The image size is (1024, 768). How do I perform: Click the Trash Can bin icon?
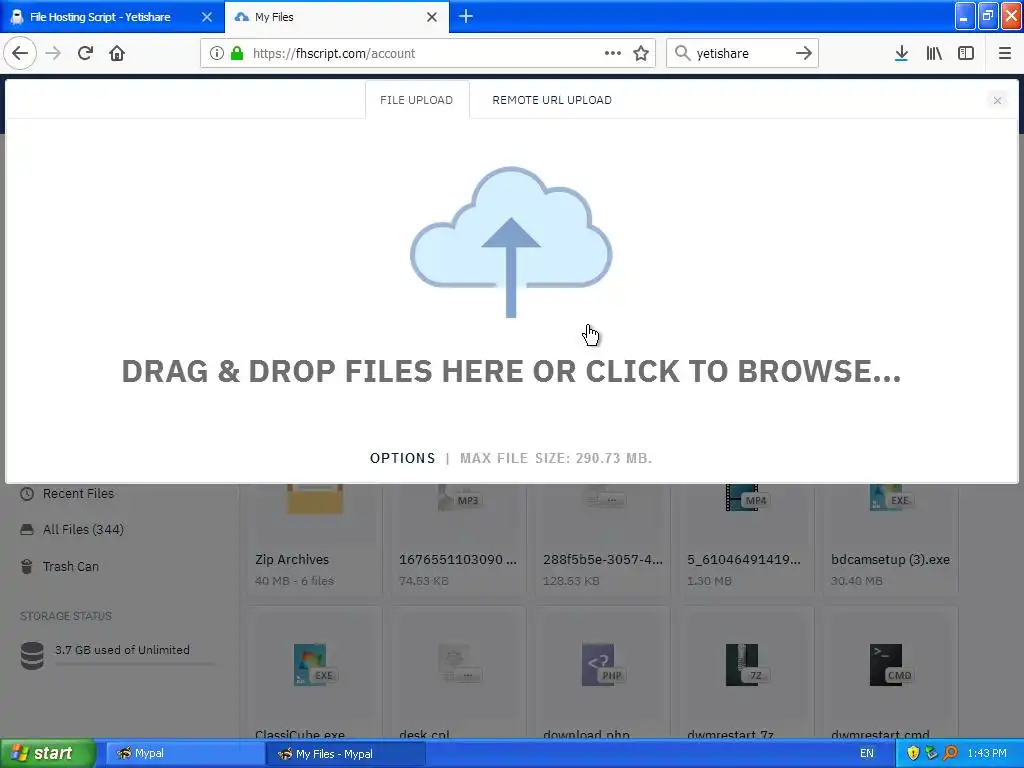pos(27,566)
